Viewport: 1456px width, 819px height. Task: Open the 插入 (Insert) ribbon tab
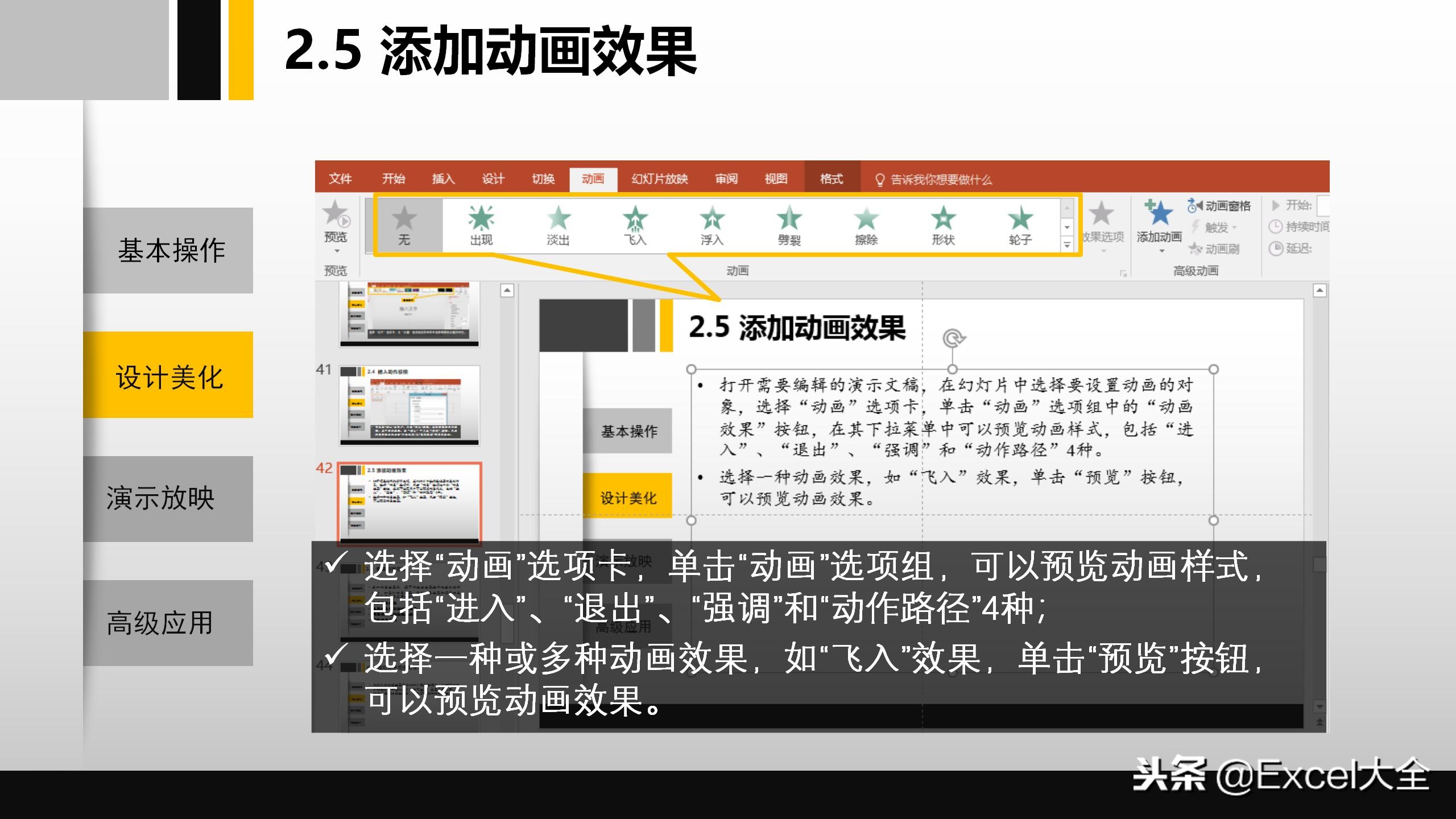point(444,178)
